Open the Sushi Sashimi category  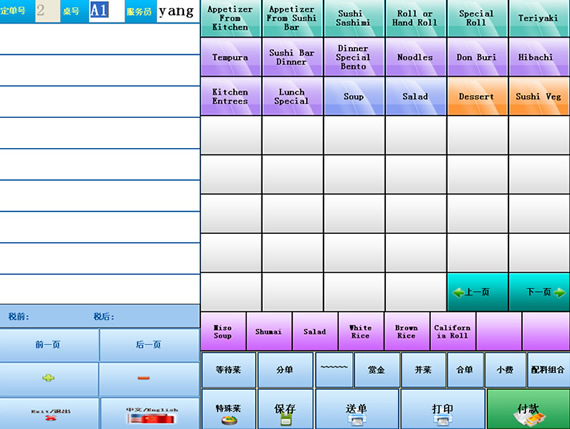tap(354, 18)
